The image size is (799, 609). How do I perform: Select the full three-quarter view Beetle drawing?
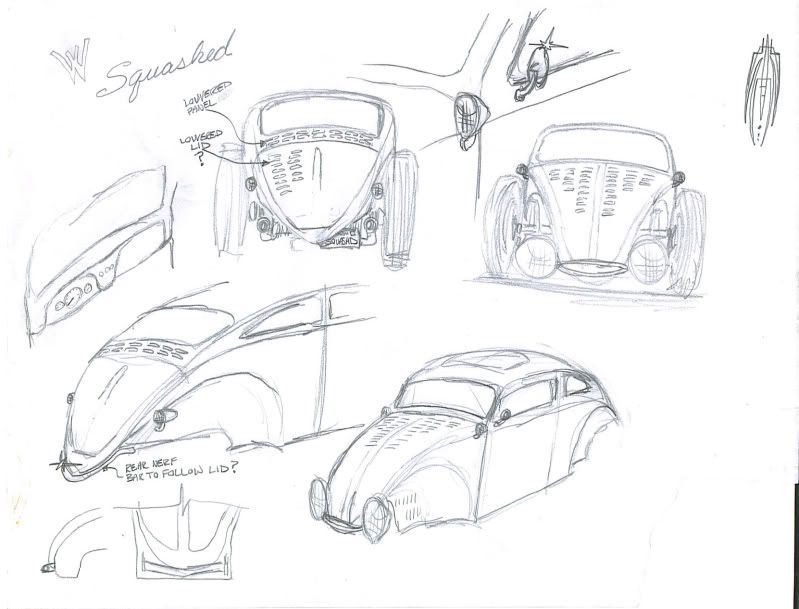click(x=470, y=450)
